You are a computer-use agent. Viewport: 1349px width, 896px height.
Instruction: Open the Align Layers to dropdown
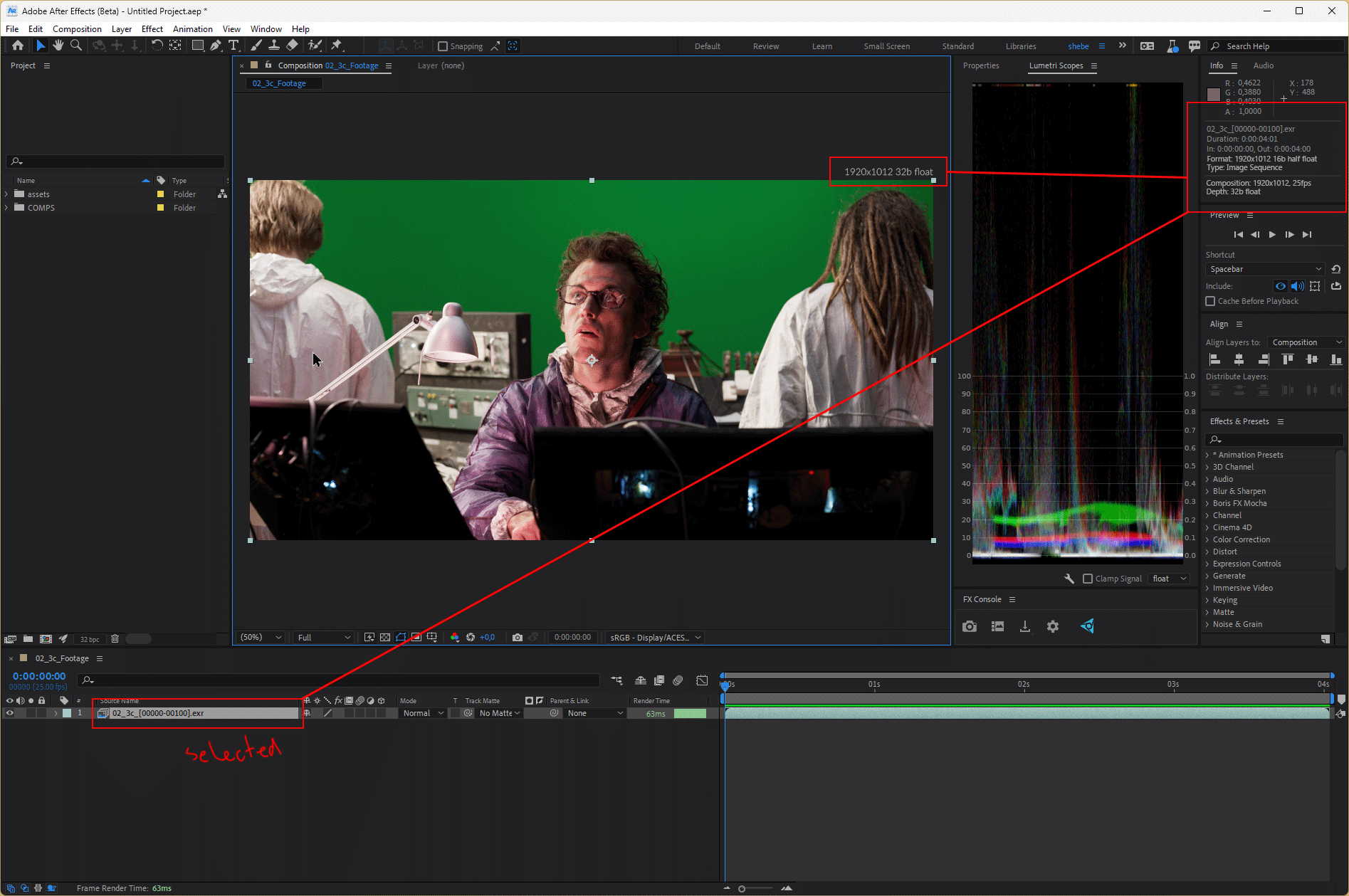[1306, 342]
